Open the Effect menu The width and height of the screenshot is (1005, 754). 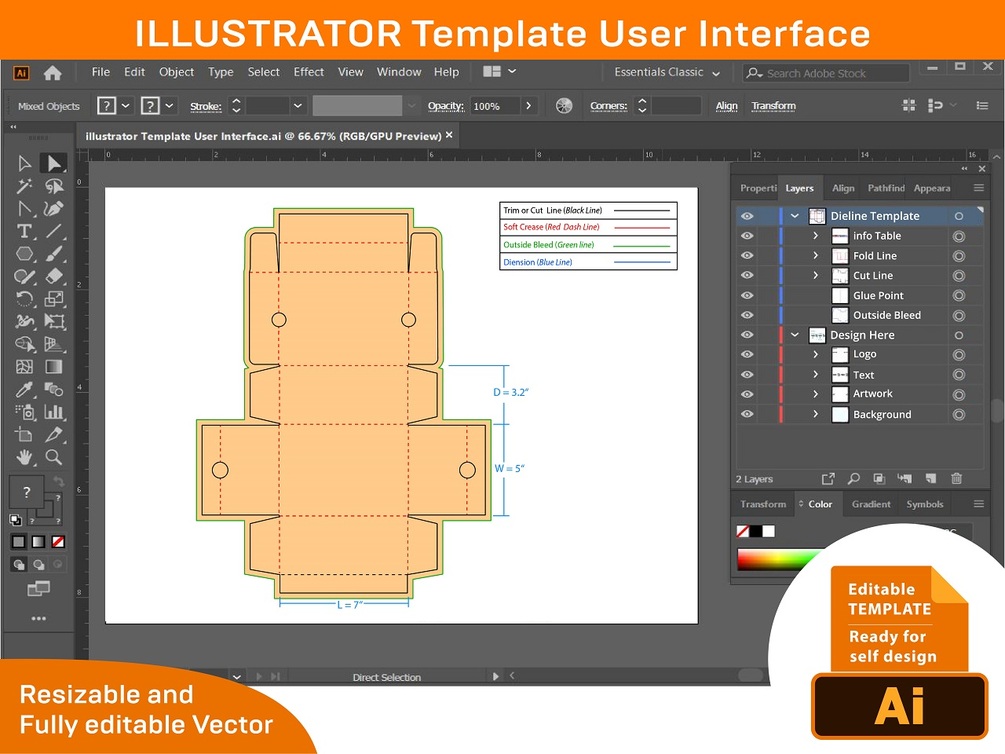pos(308,72)
